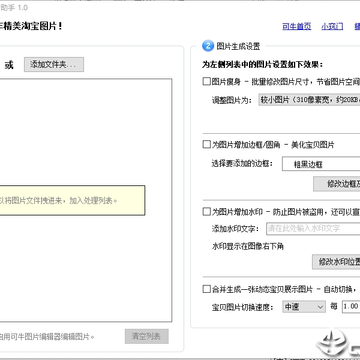Viewport: 360px width, 360px height.
Task: Focus the 添加水印文字 input field
Action: tap(313, 229)
